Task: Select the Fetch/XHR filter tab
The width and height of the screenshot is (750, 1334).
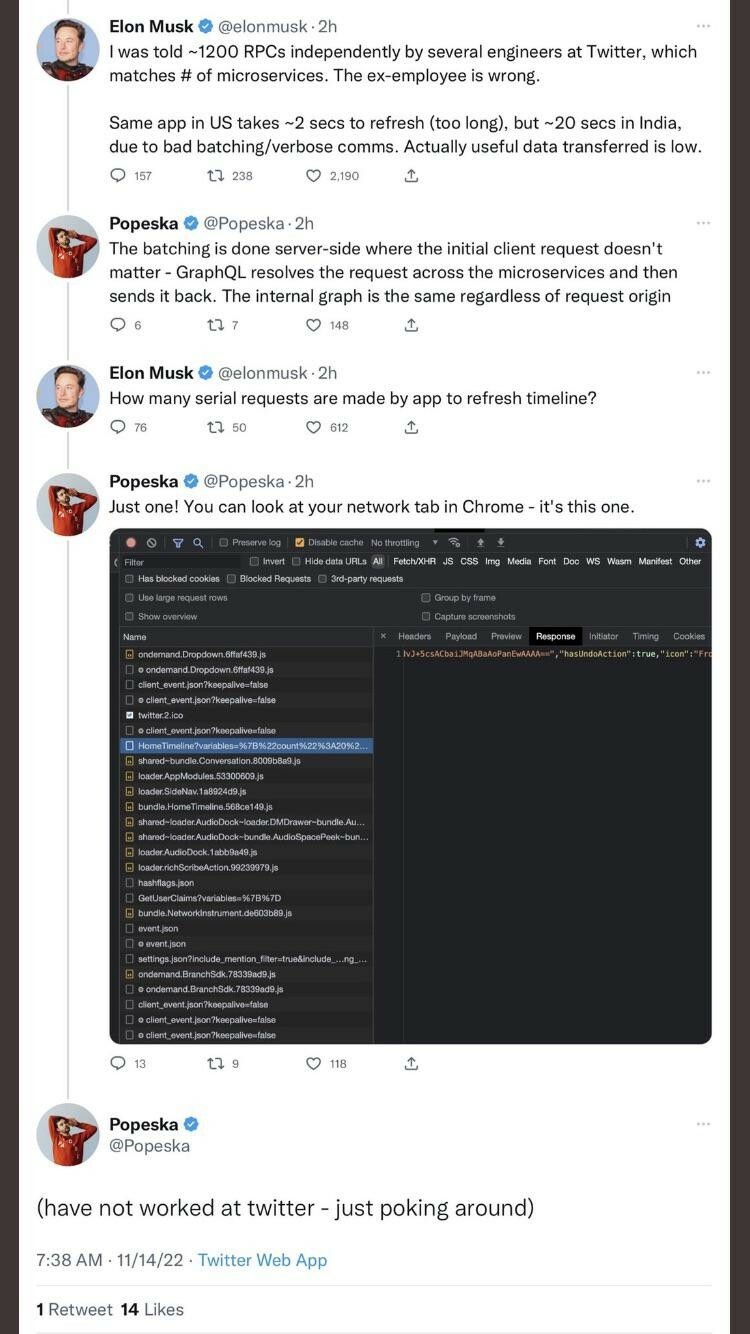Action: click(x=414, y=562)
